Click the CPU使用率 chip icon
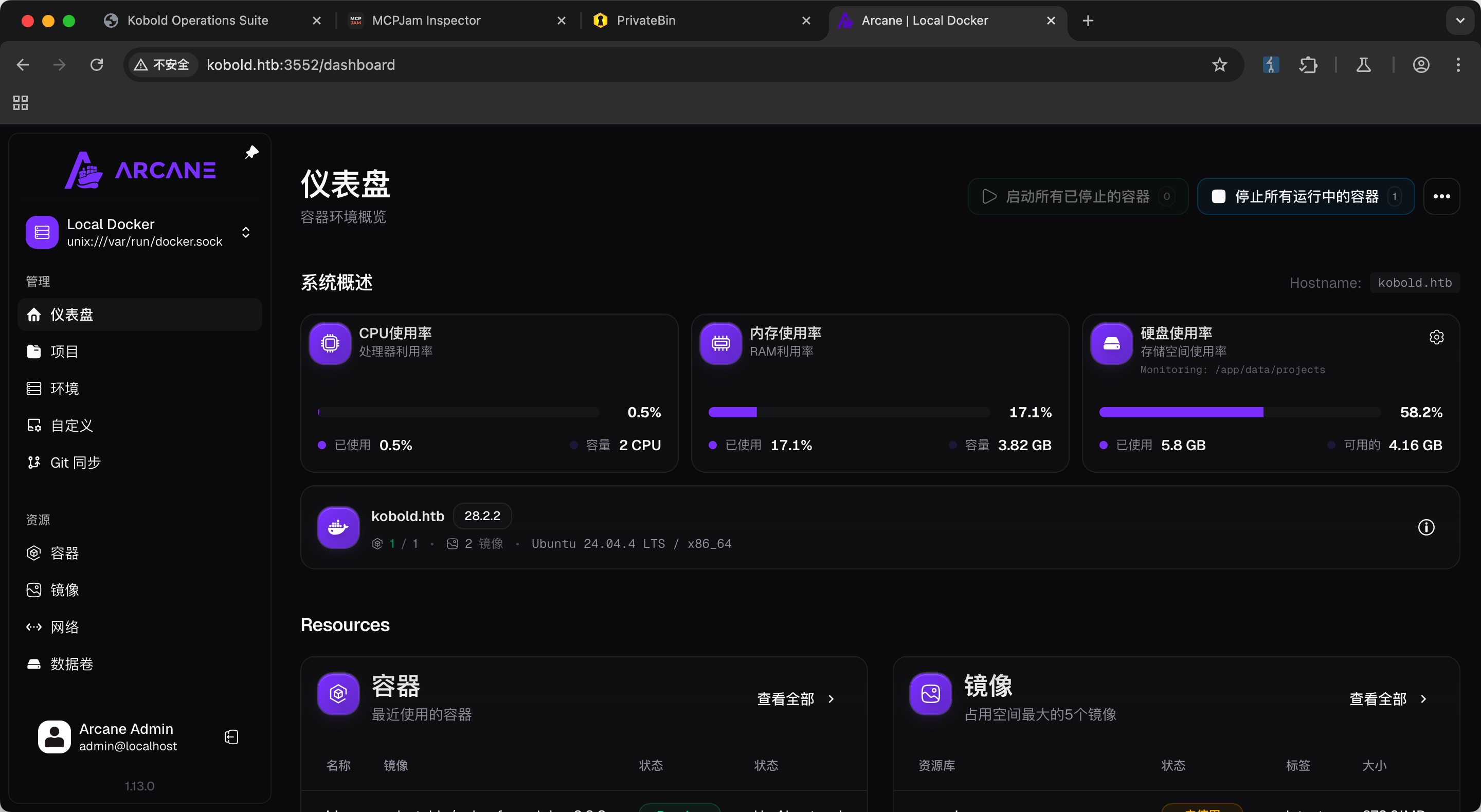 [330, 343]
